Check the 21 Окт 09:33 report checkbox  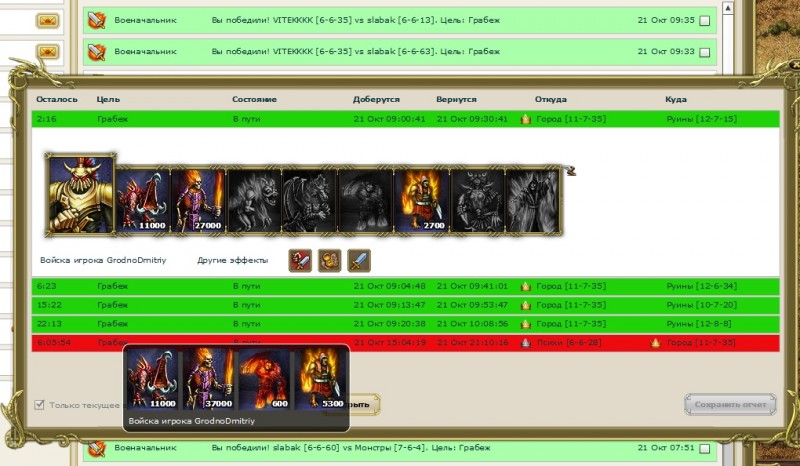coord(705,52)
